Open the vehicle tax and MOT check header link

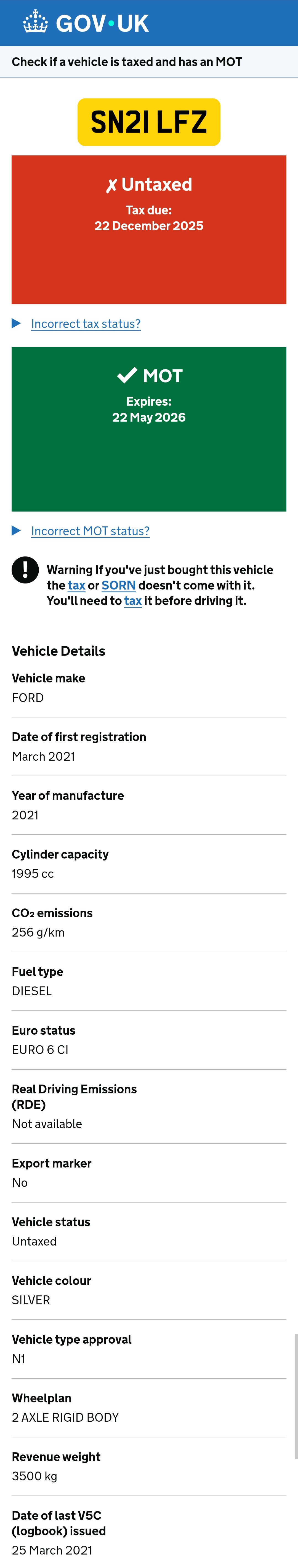(127, 62)
